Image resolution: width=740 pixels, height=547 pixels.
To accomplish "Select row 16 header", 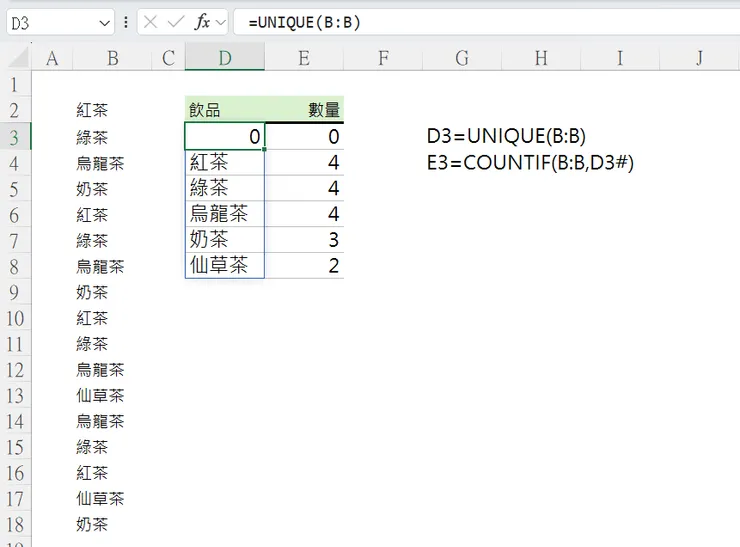I will point(15,473).
